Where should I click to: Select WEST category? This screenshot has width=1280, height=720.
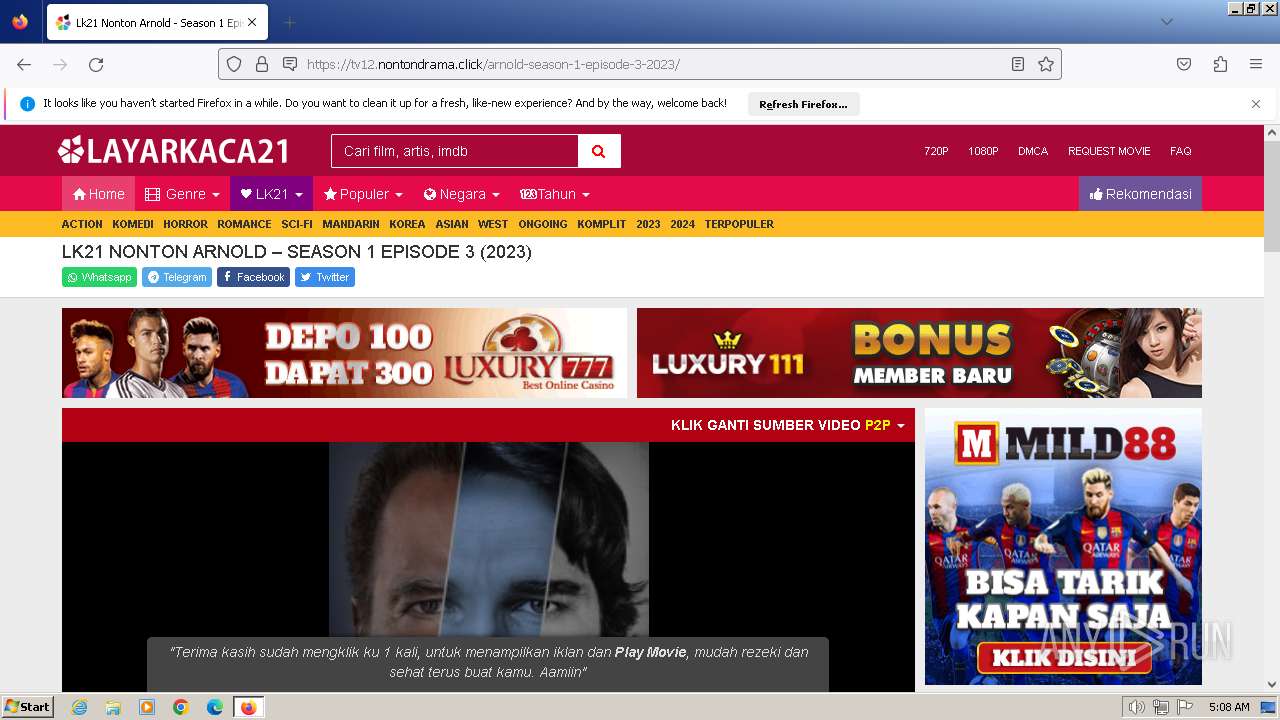pyautogui.click(x=493, y=224)
